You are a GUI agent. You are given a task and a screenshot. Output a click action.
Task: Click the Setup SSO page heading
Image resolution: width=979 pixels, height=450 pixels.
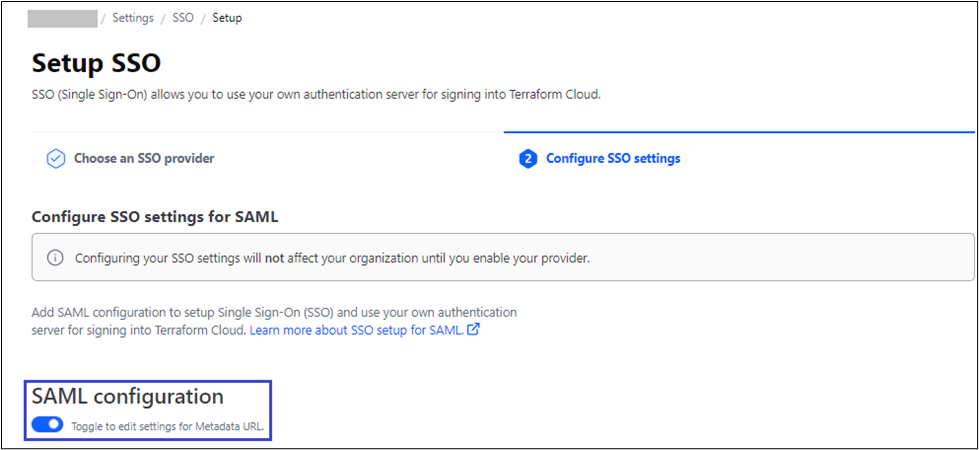[96, 63]
